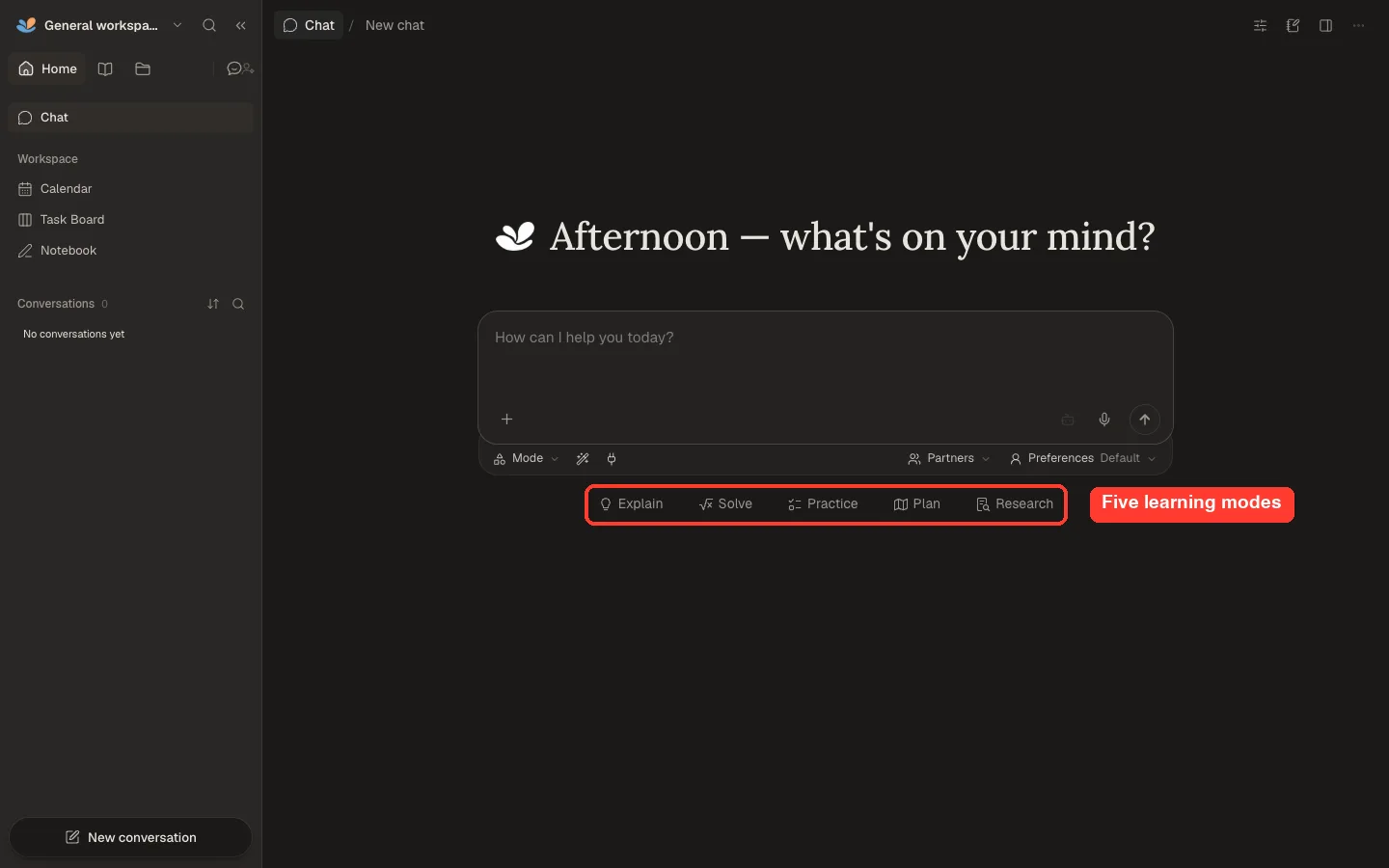Open the book icon tab beside Home
This screenshot has height=868, width=1389.
coord(106,69)
